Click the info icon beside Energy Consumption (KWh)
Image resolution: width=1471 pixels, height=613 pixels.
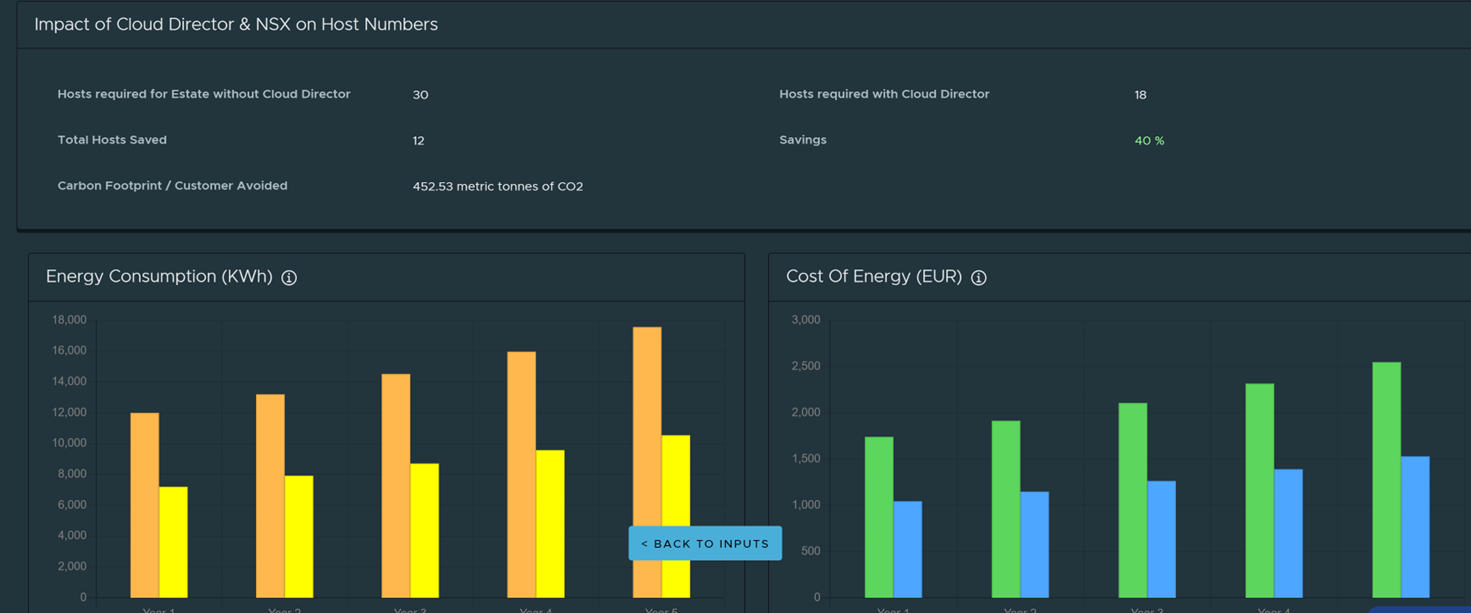(289, 278)
